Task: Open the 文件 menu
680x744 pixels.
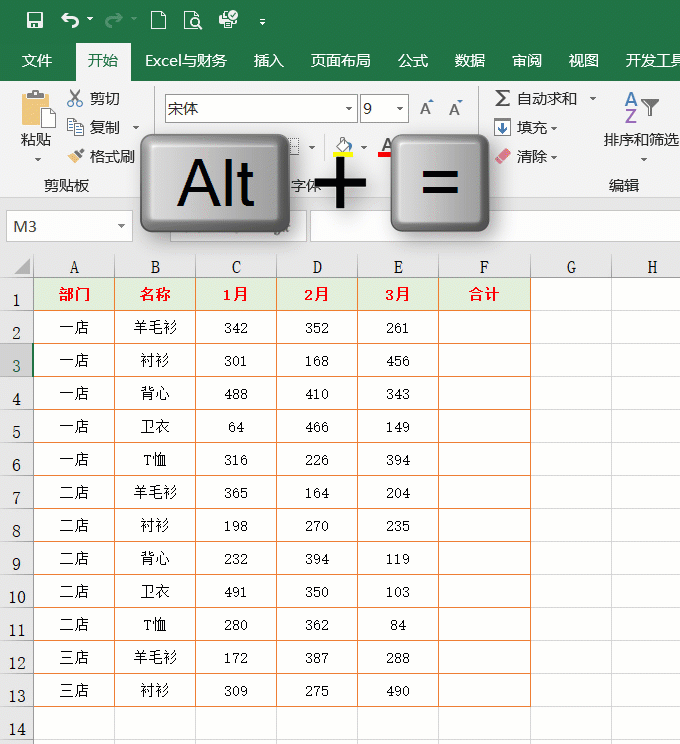Action: (37, 60)
